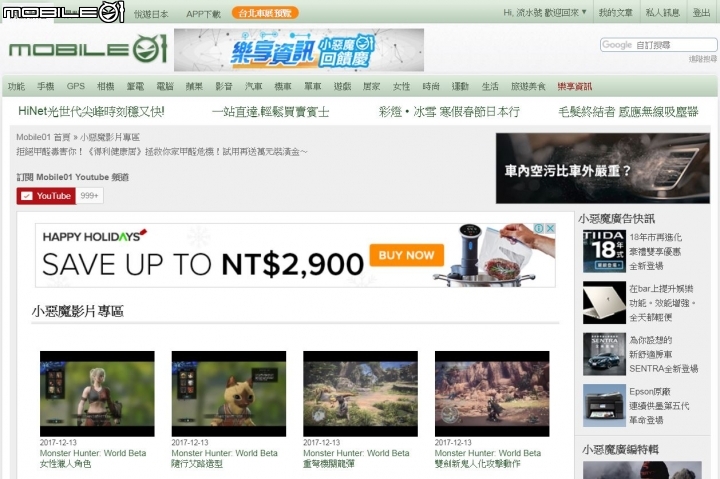
Task: Open the 相機 navigation menu
Action: pos(106,86)
